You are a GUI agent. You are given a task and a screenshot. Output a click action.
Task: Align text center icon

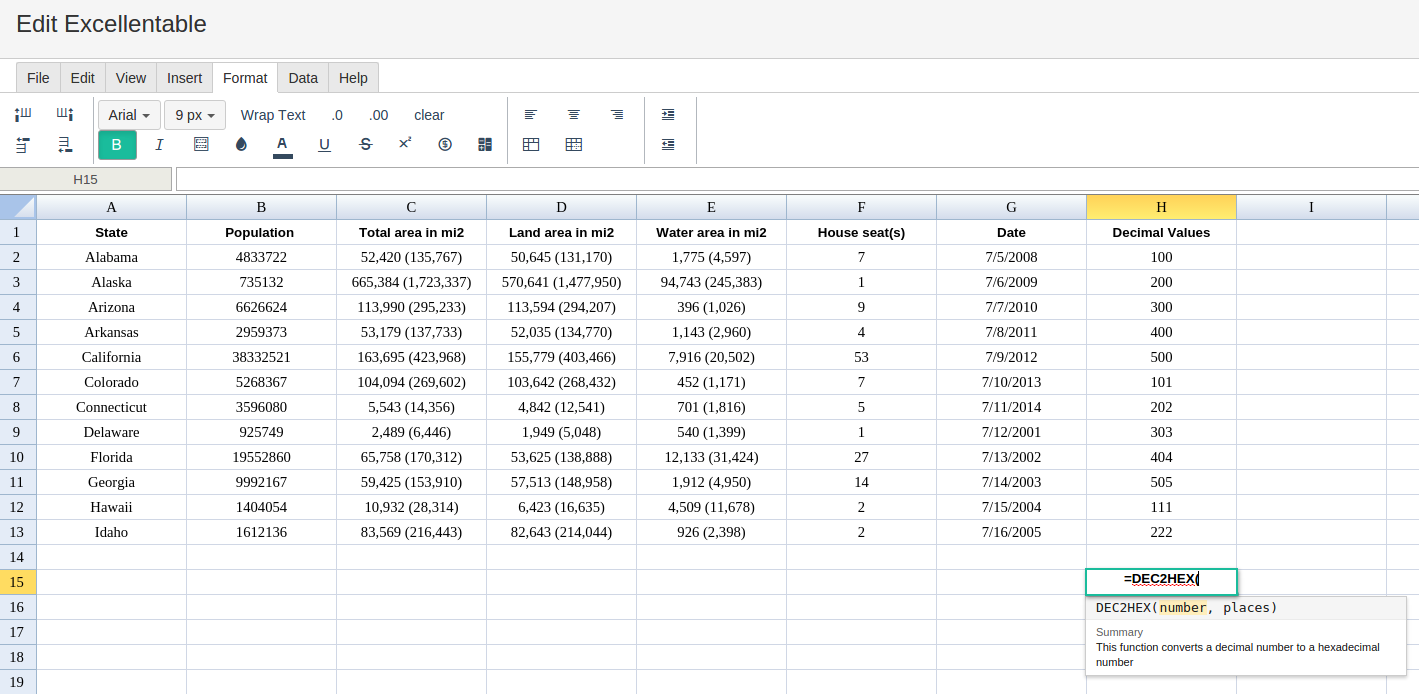pyautogui.click(x=574, y=115)
